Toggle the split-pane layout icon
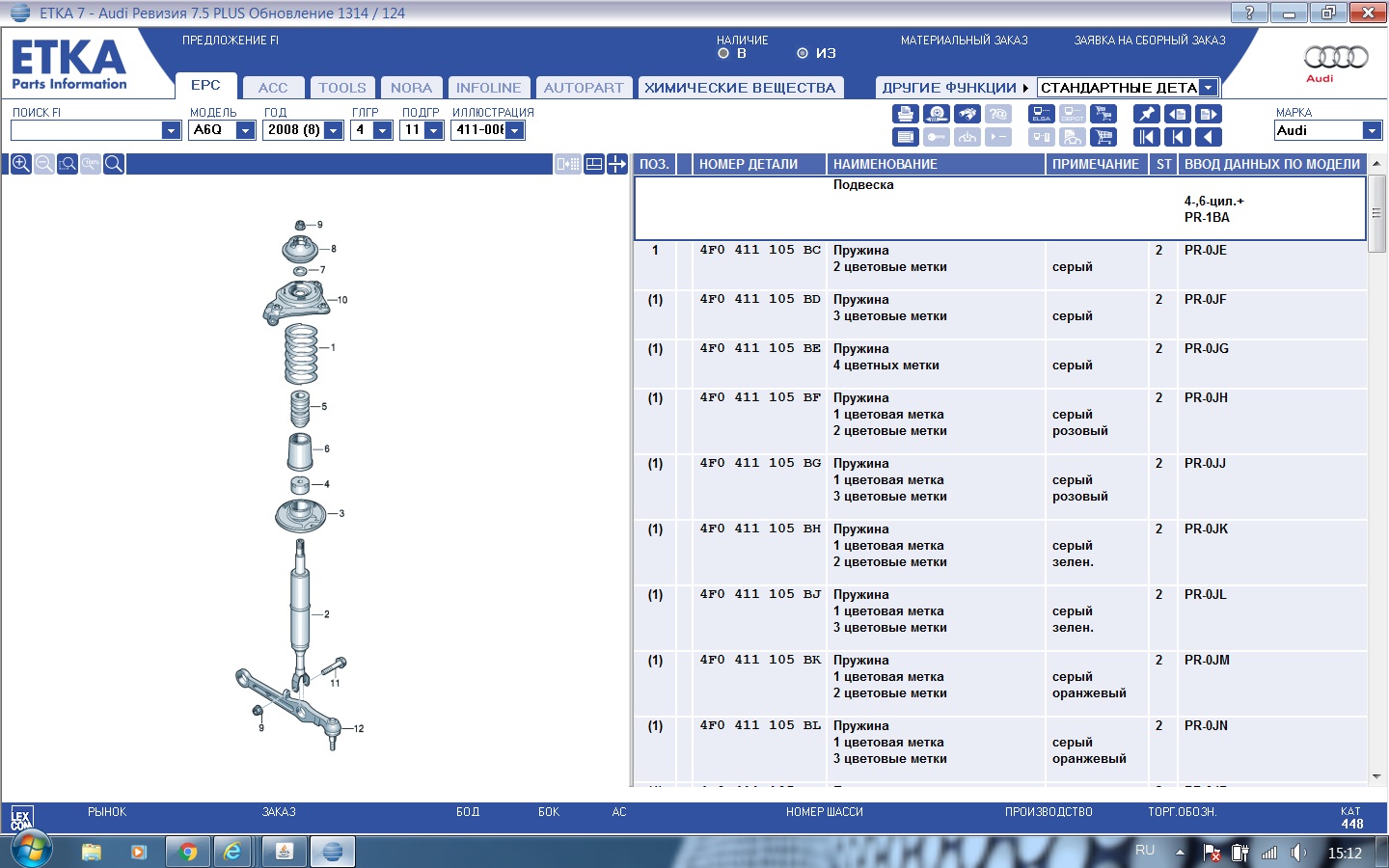 594,164
